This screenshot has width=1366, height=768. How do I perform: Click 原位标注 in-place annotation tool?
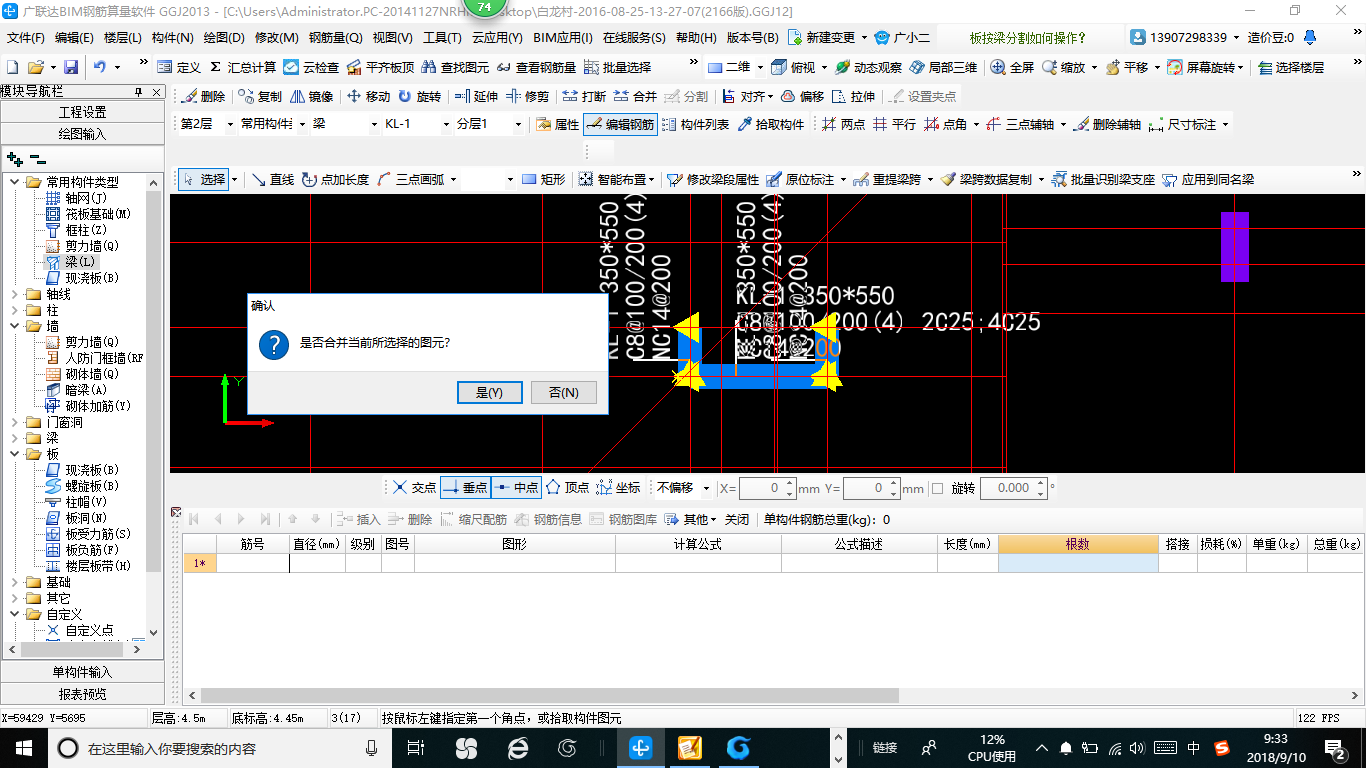pyautogui.click(x=800, y=180)
